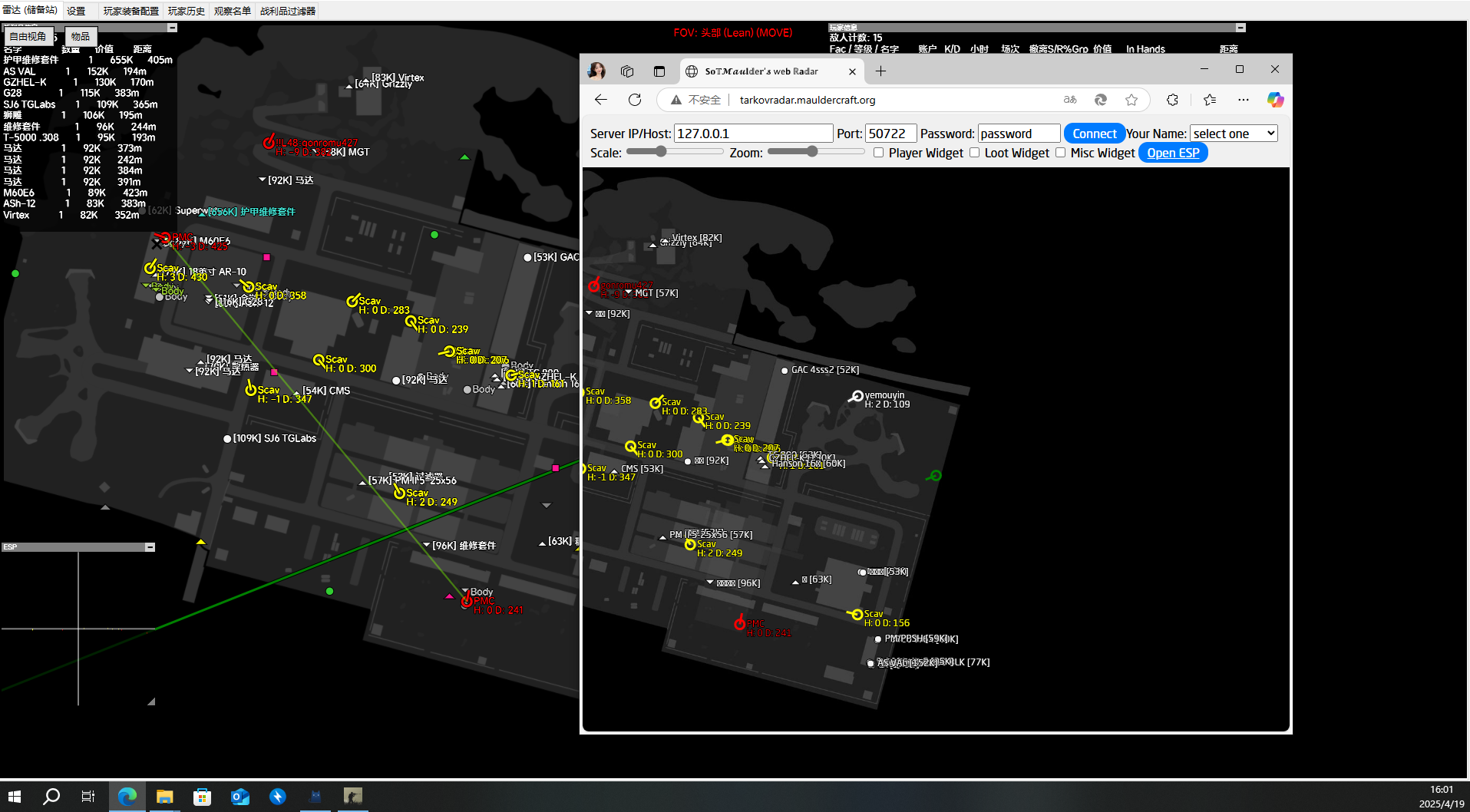The width and height of the screenshot is (1470, 812).
Task: Collapse the player info panel
Action: tap(1240, 28)
